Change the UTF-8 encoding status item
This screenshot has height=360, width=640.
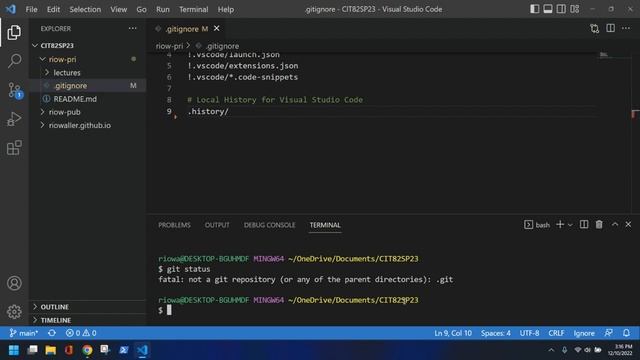coord(529,333)
